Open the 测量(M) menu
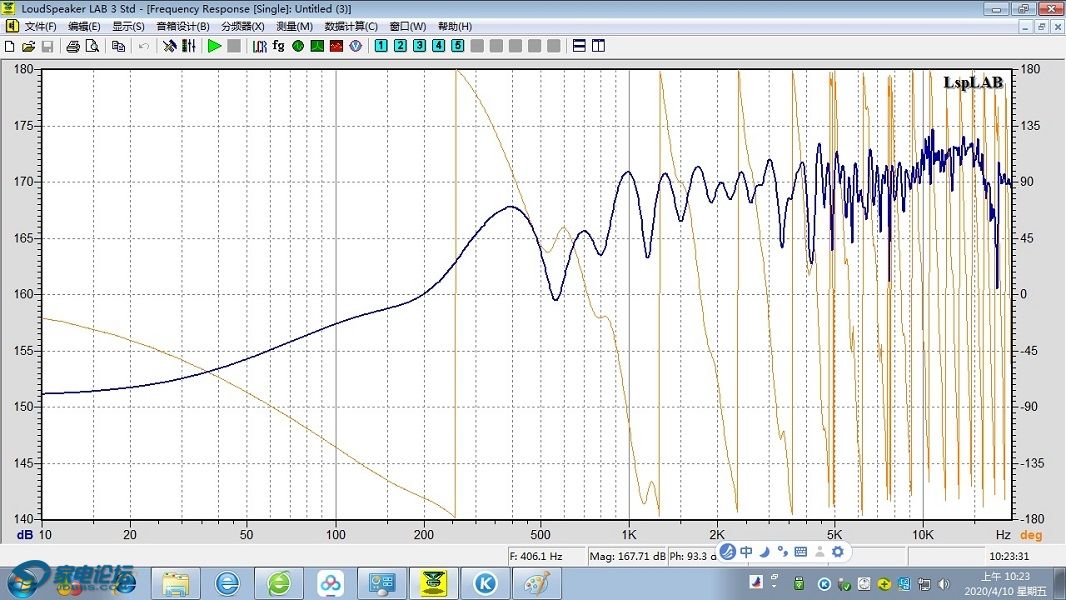1066x600 pixels. click(x=294, y=26)
